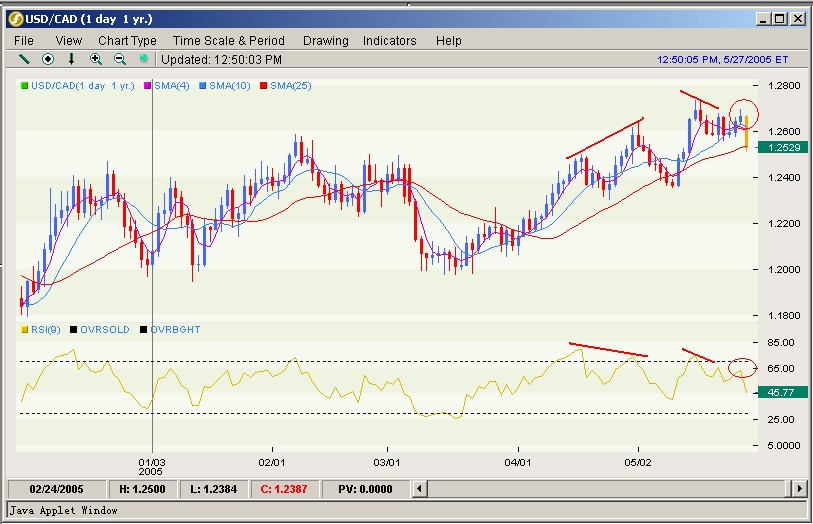Select the OVRSOLD legend label
The image size is (813, 524).
pos(105,330)
